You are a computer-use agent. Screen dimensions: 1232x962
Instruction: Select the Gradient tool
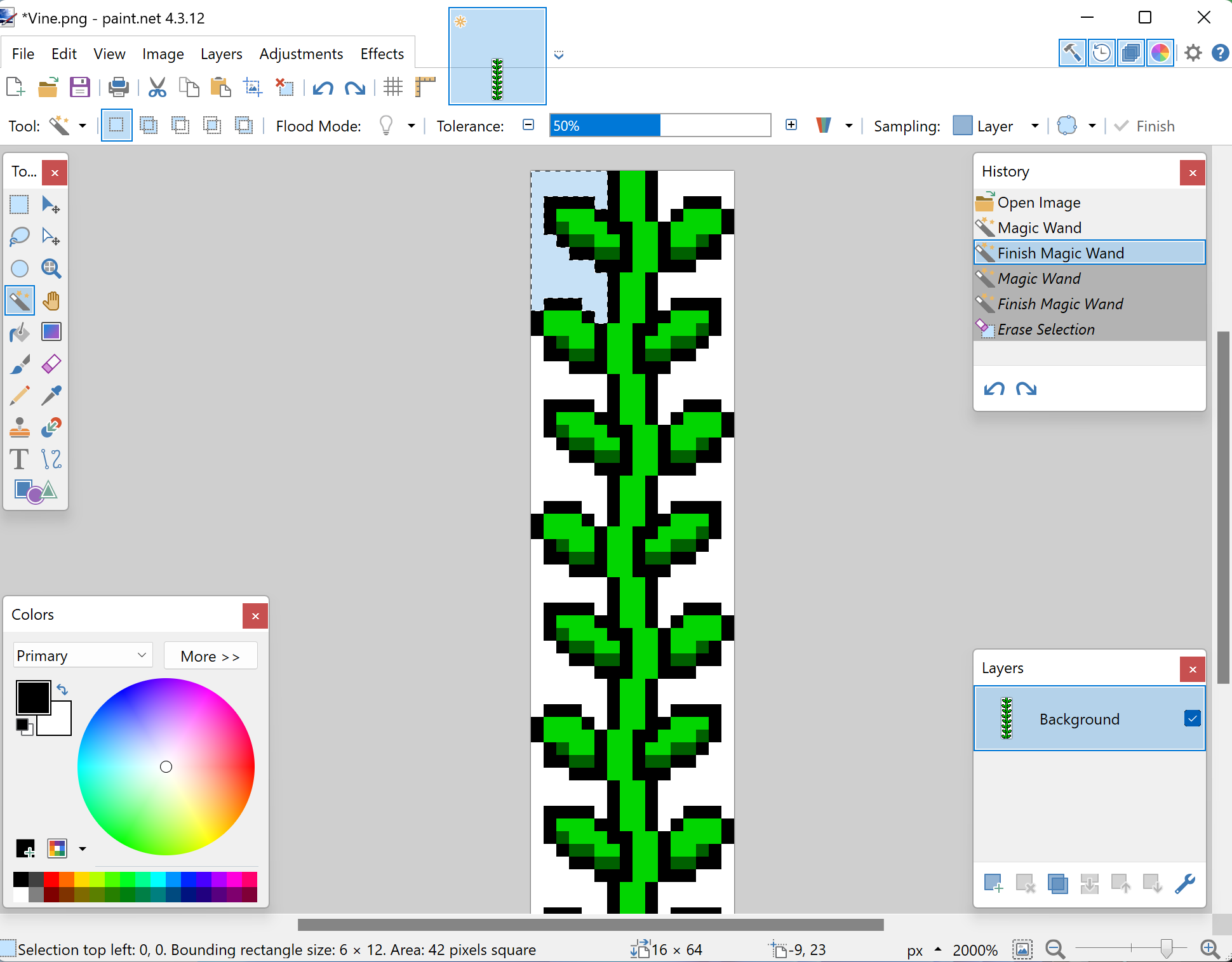coord(51,332)
